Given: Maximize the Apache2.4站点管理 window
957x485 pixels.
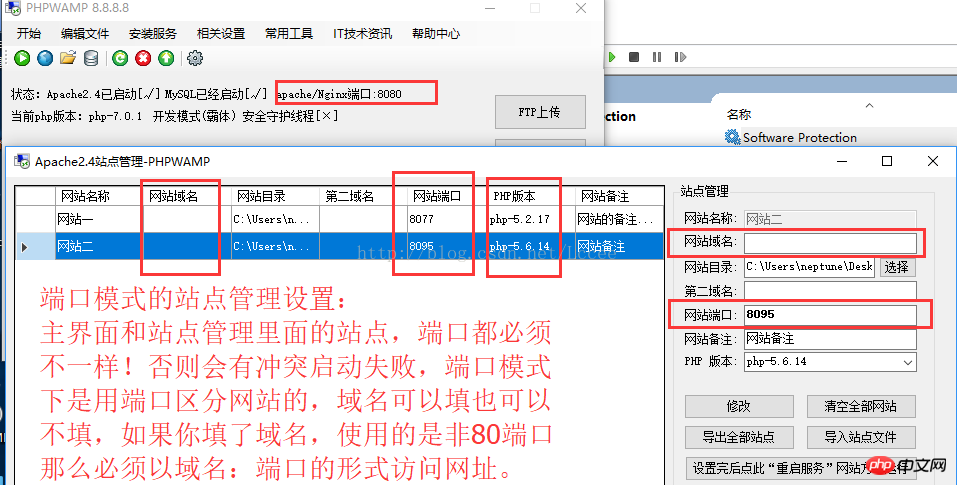Looking at the screenshot, I should 887,161.
